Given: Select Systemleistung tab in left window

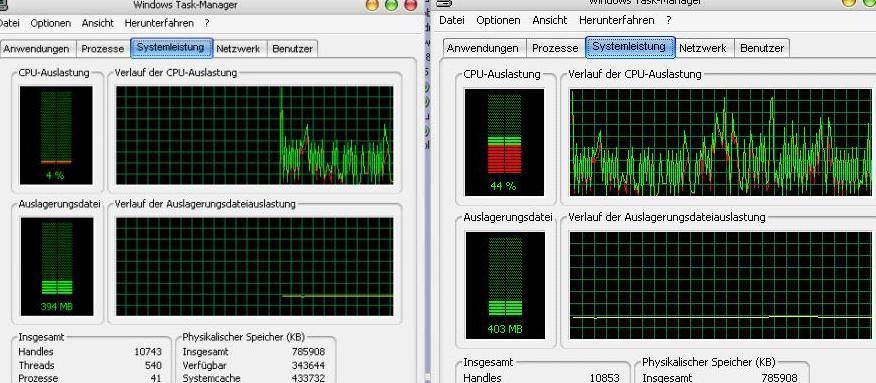Looking at the screenshot, I should tap(172, 47).
